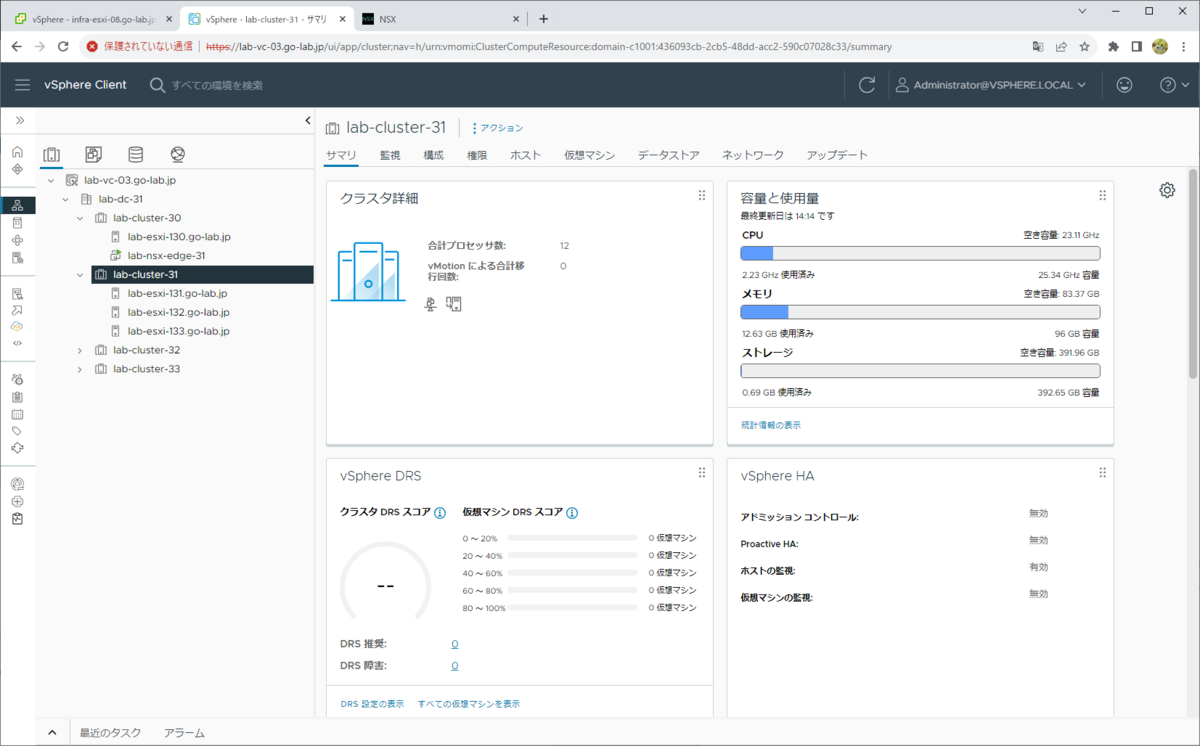Viewport: 1200px width, 746px height.
Task: Expand the lab-cluster-33 node
Action: 80,369
